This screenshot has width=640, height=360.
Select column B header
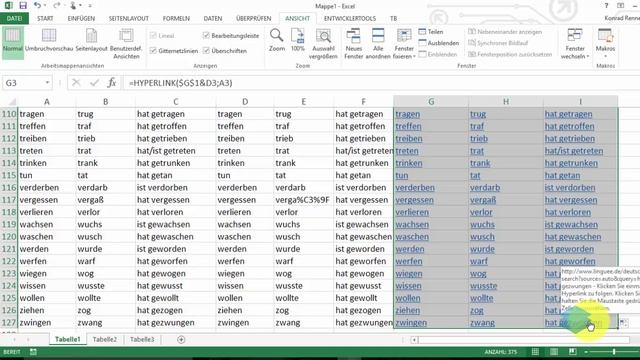tap(105, 102)
